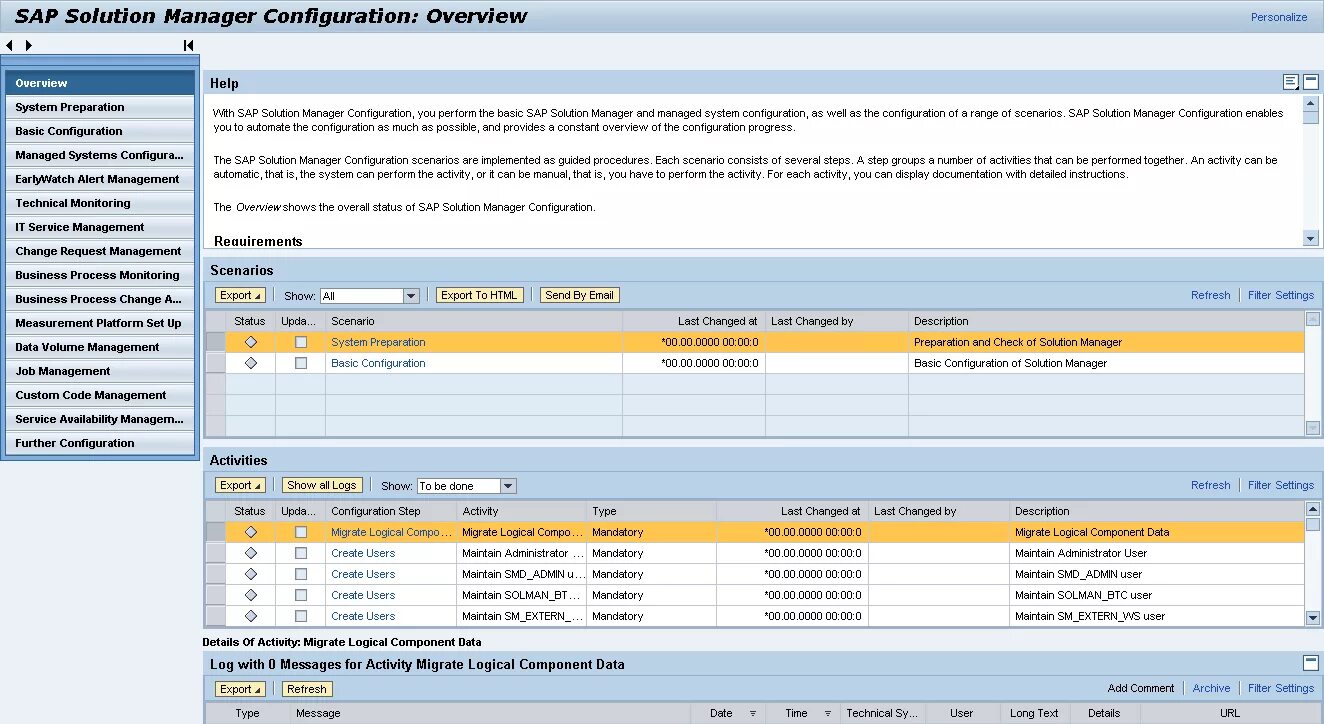Open Change Request Management in the sidebar
Image resolution: width=1324 pixels, height=724 pixels.
(100, 251)
